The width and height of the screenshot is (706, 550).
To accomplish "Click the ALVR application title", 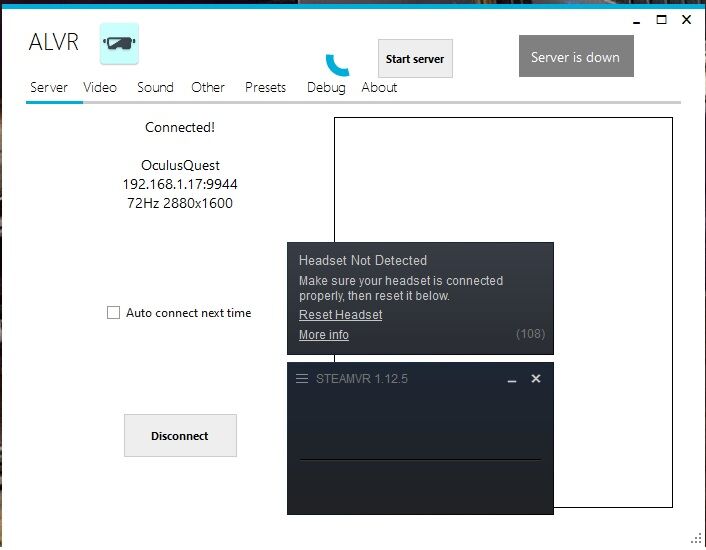I will pyautogui.click(x=54, y=42).
